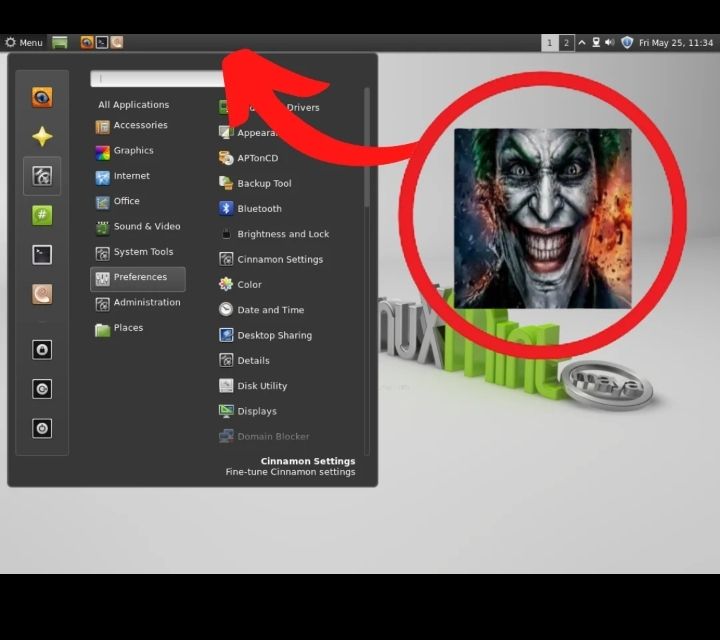Image resolution: width=720 pixels, height=640 pixels.
Task: Open the sound volume applet
Action: point(610,43)
